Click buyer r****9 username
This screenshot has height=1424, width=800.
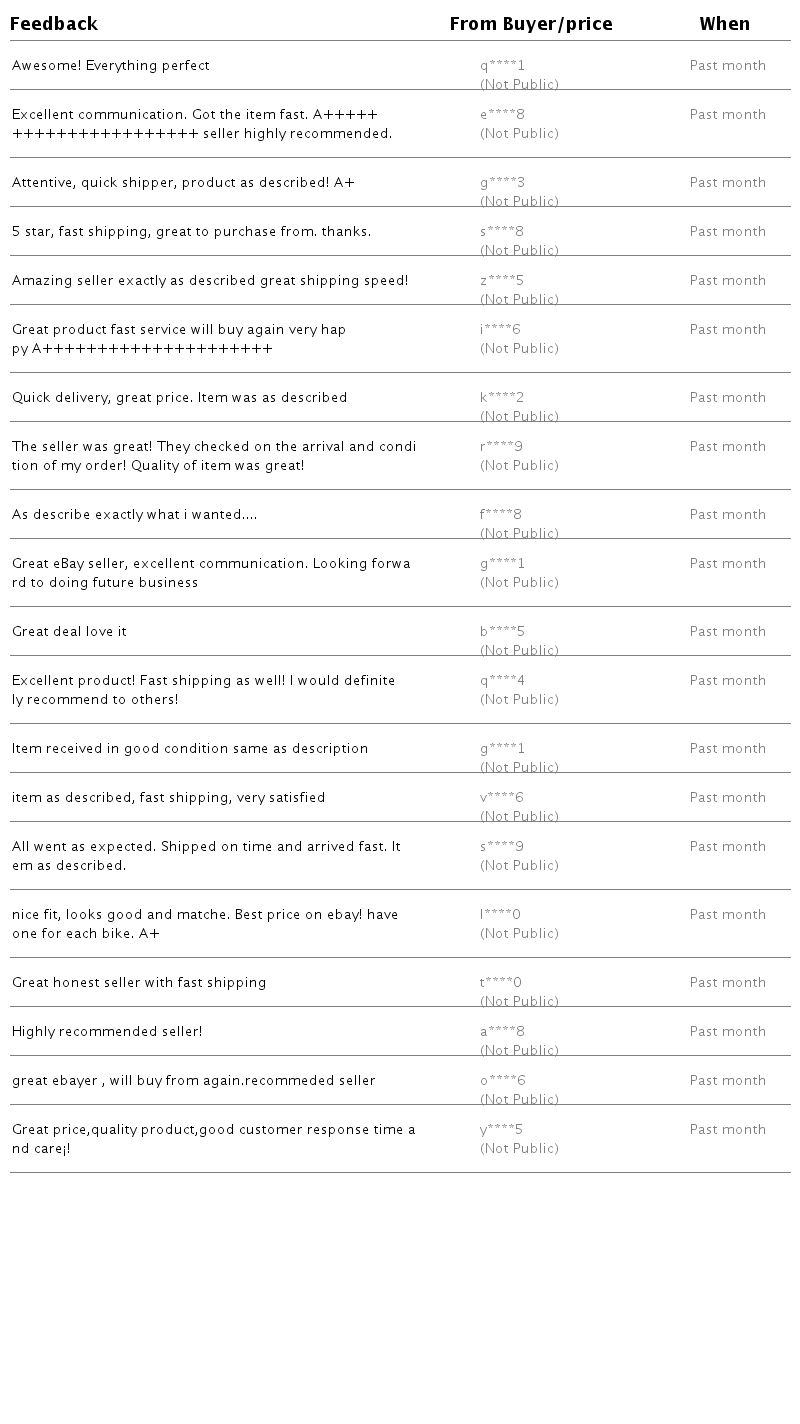pos(502,447)
